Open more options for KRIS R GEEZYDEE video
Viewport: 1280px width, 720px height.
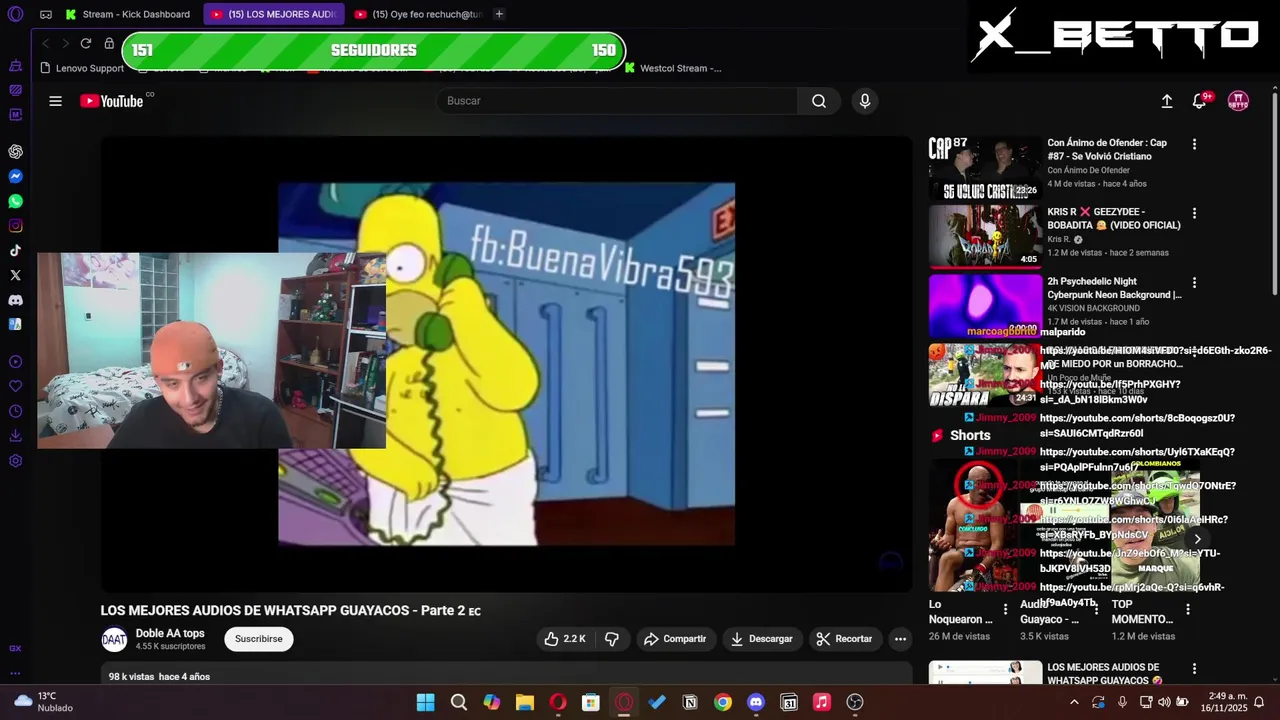click(x=1194, y=213)
